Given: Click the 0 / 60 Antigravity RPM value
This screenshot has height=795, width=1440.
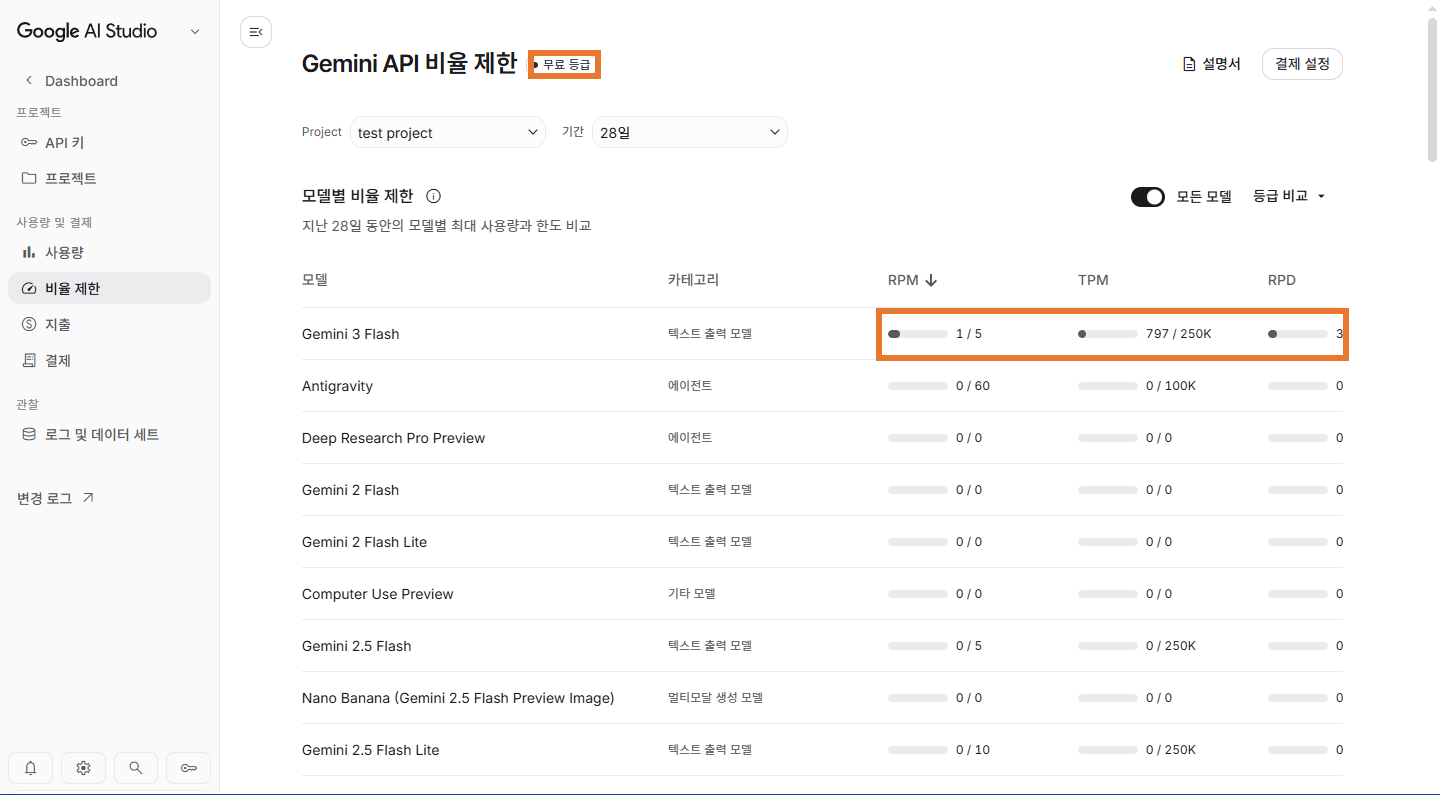Looking at the screenshot, I should 973,386.
